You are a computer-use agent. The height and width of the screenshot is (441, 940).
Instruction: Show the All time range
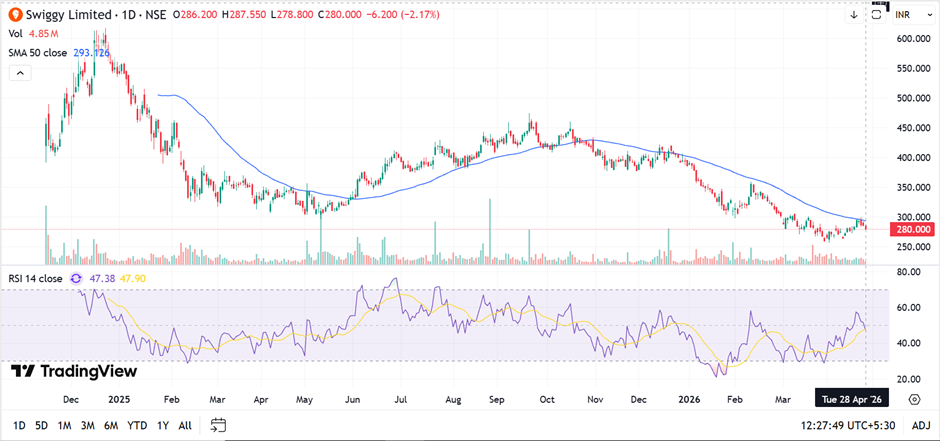pos(185,425)
